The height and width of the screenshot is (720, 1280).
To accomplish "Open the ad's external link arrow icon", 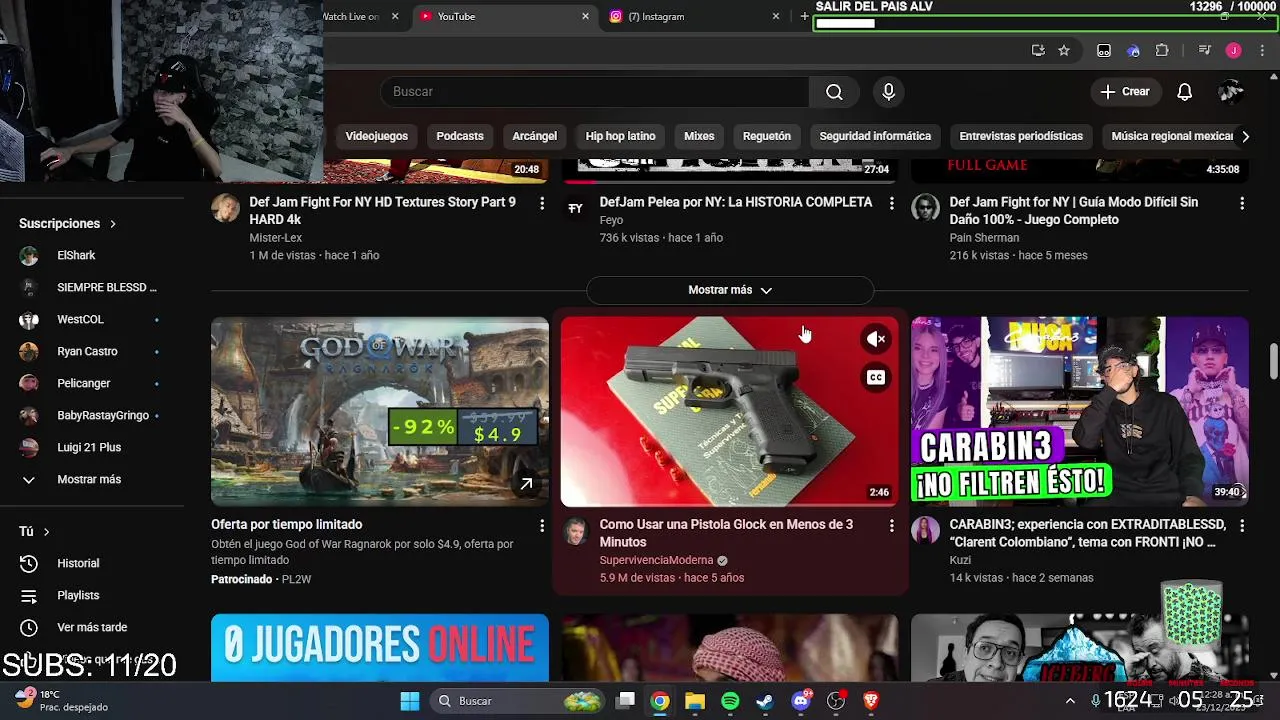I will coord(526,484).
